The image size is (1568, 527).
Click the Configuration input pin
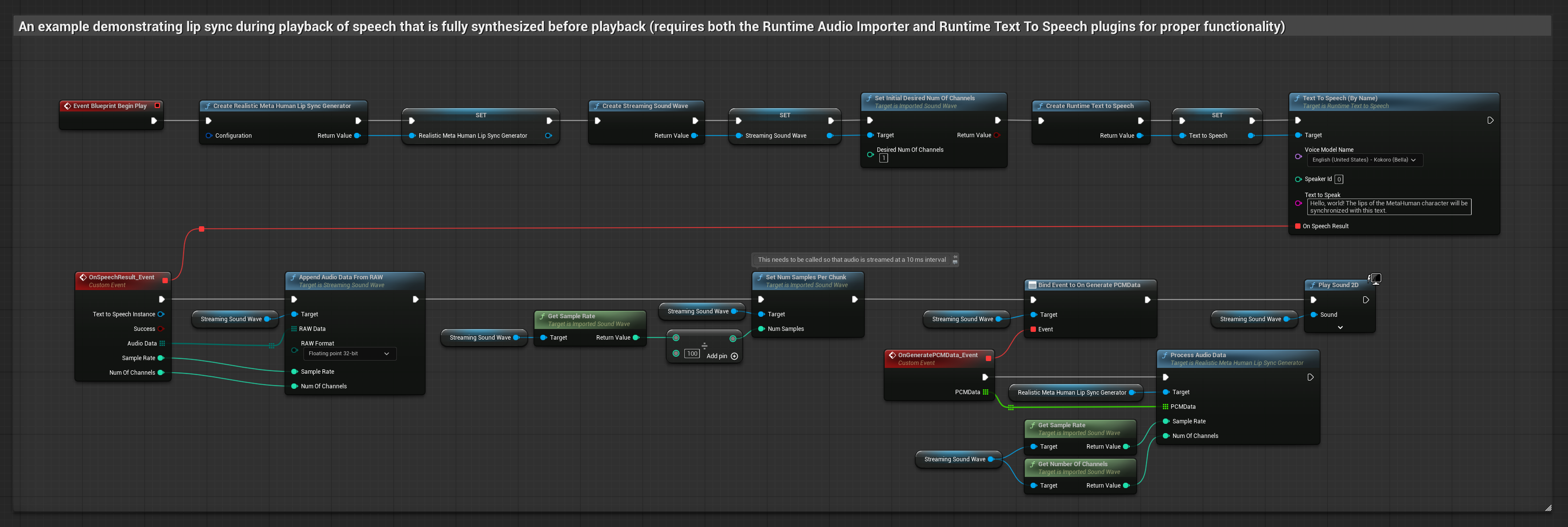click(x=209, y=136)
